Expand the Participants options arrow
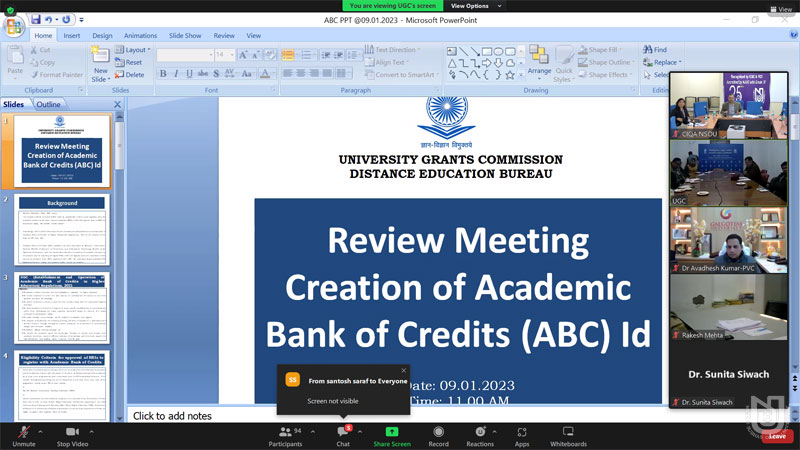 coord(313,432)
